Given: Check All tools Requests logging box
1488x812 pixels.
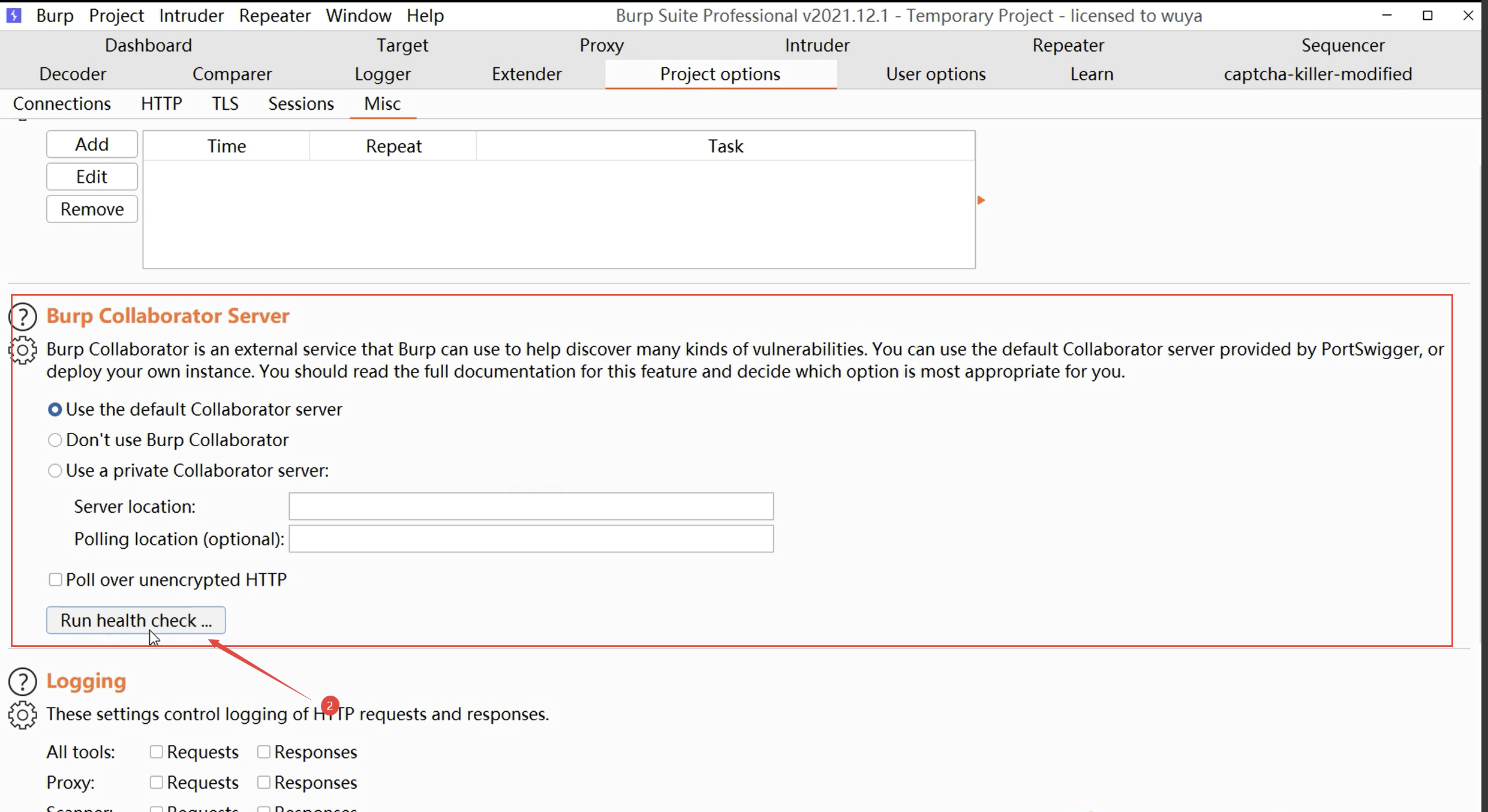Looking at the screenshot, I should (x=156, y=752).
